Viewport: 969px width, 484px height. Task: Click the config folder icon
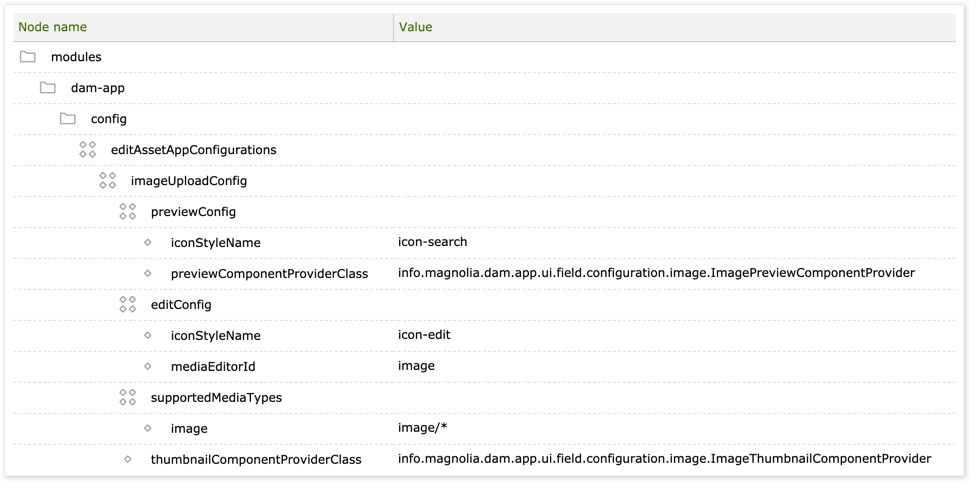(68, 119)
